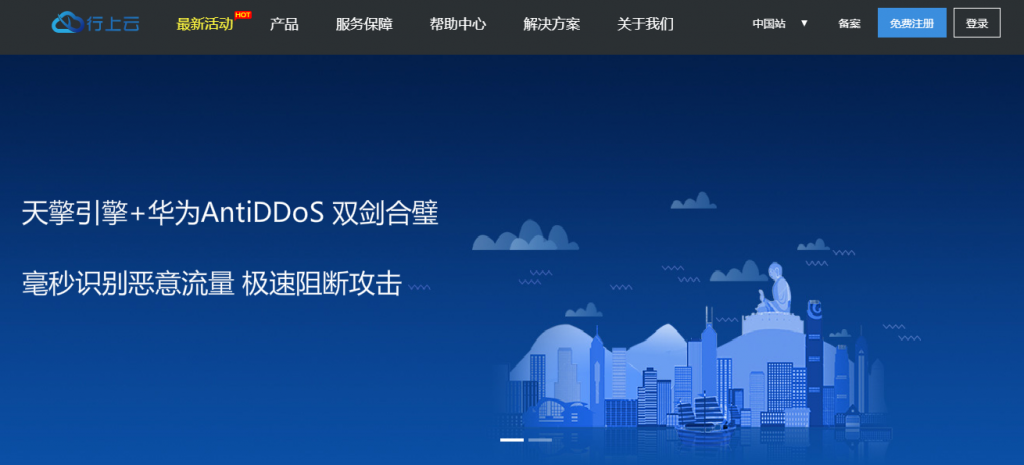
Task: Open the 最新活动 menu item
Action: pyautogui.click(x=204, y=25)
